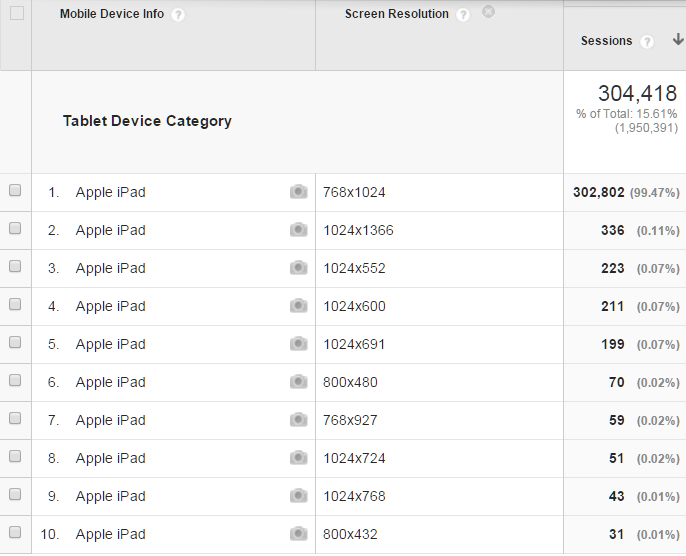Check the box for row 3 (1024x552)
This screenshot has height=556, width=686.
click(x=15, y=266)
